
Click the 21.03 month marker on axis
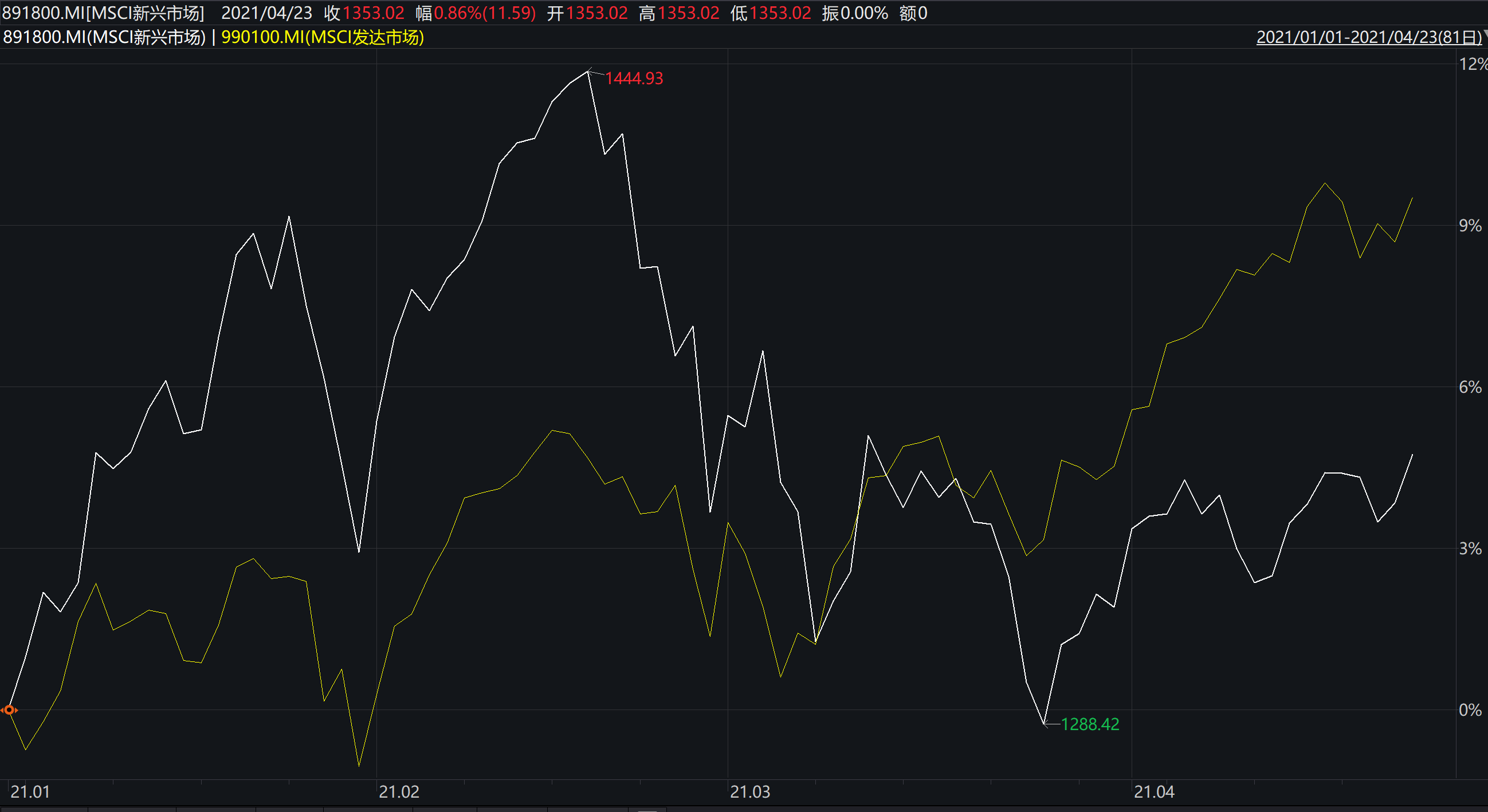[x=750, y=792]
